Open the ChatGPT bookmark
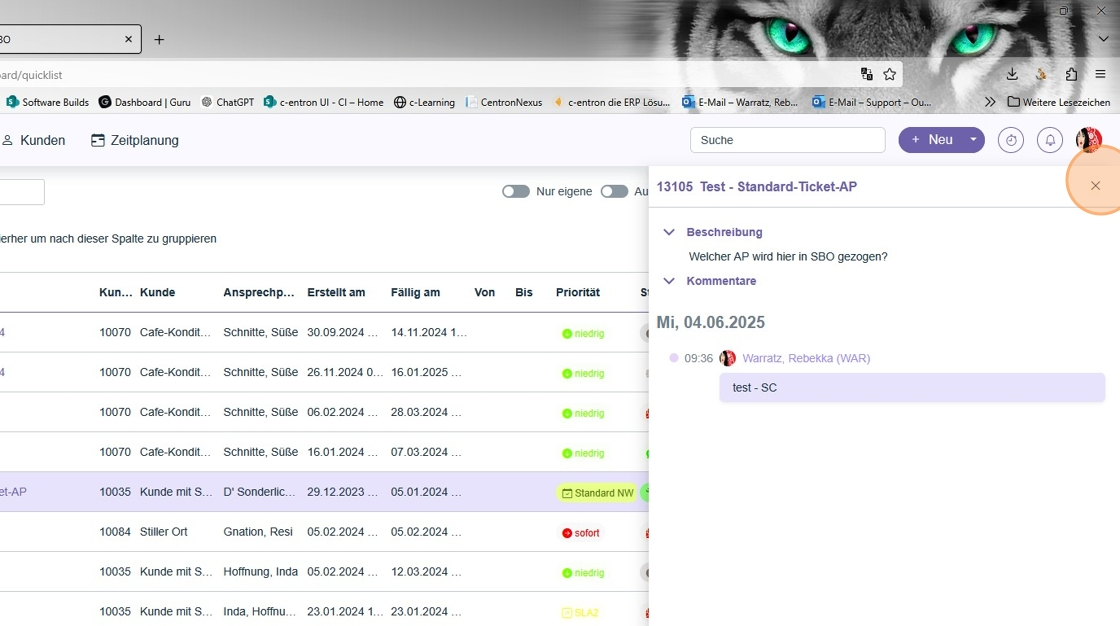 pos(228,102)
